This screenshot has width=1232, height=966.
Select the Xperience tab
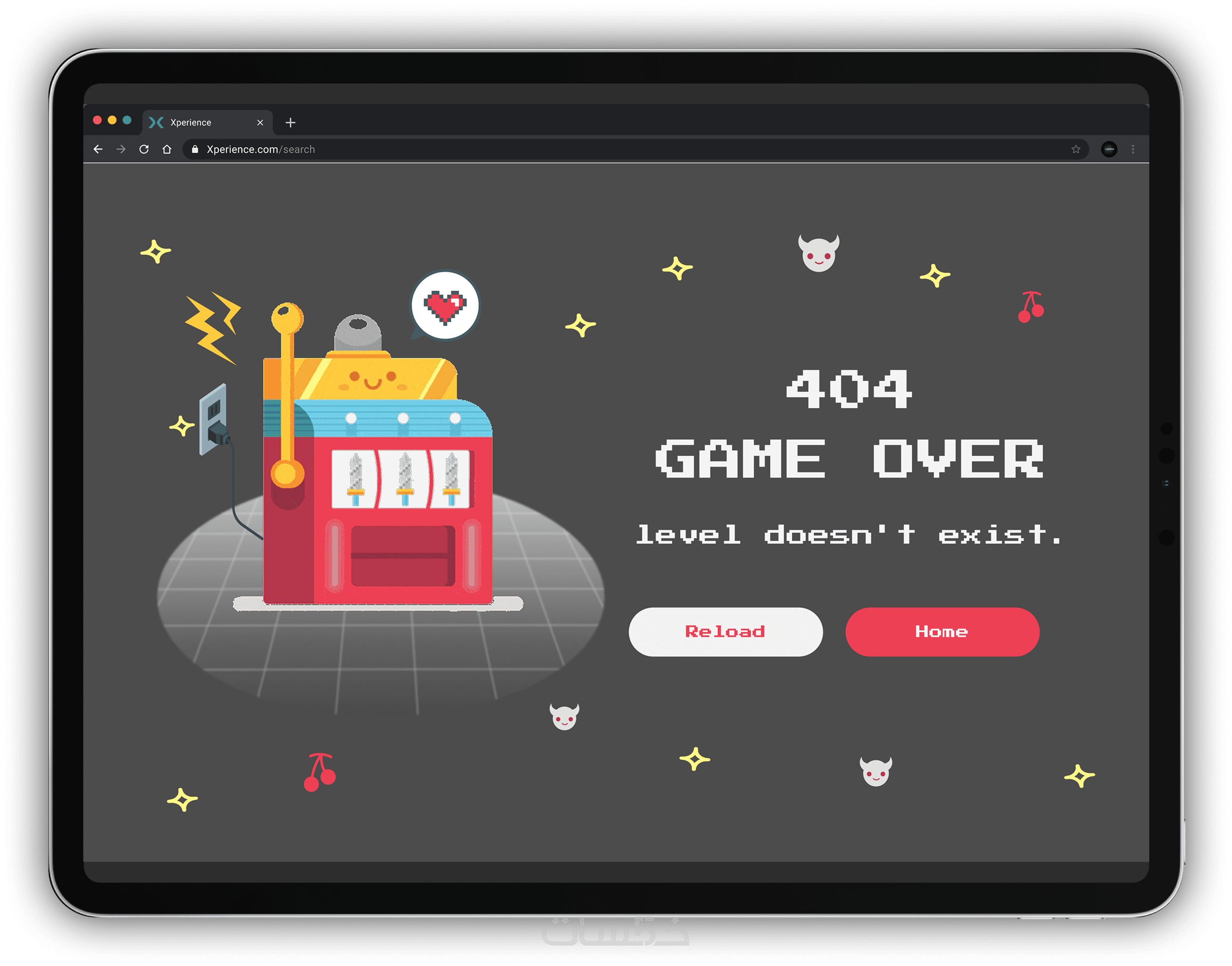(191, 123)
